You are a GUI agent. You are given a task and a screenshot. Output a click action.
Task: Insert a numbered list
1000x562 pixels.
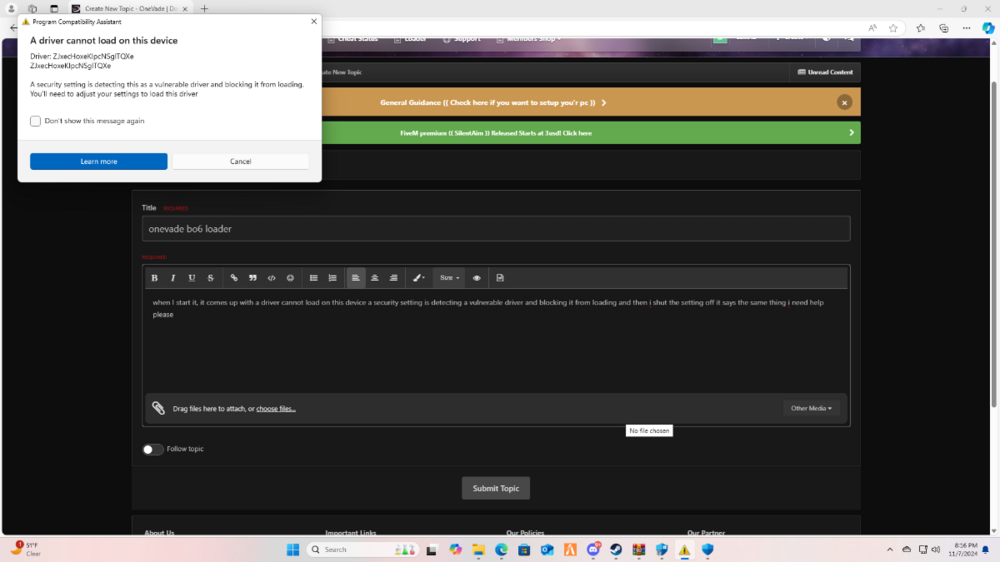332,278
